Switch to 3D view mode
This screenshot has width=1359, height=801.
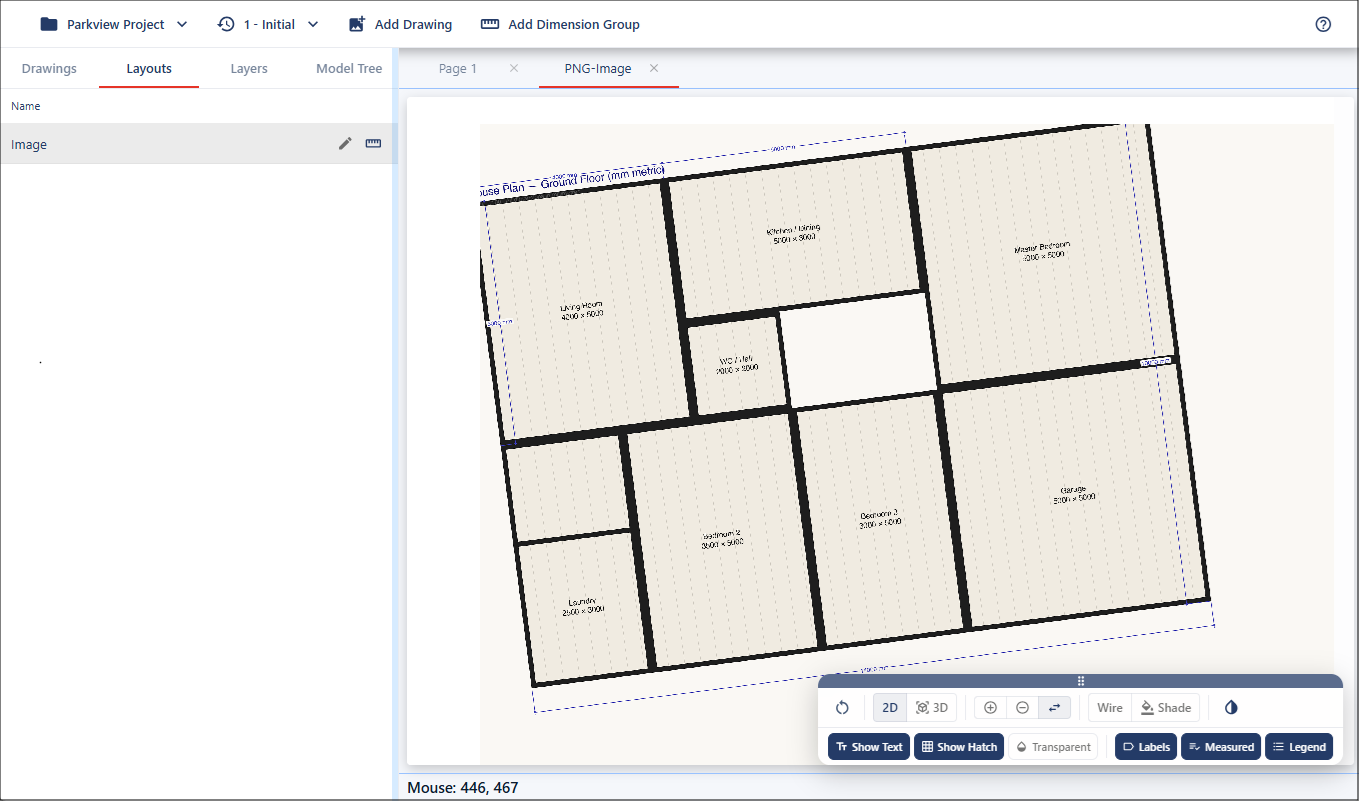932,707
